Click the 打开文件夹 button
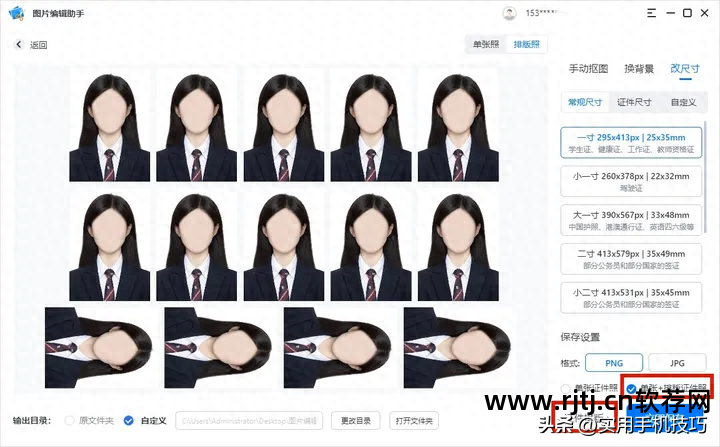The width and height of the screenshot is (720, 447). pyautogui.click(x=414, y=420)
